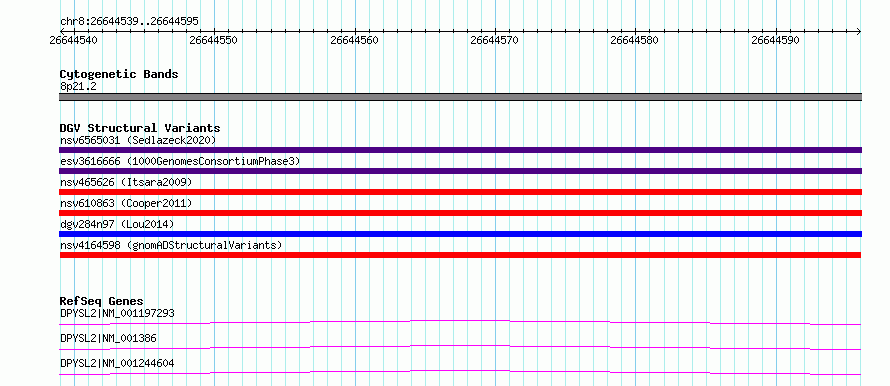Viewport: 890px width, 386px height.
Task: Open dgv284n97 (Lou2014) variant label
Action: pyautogui.click(x=117, y=224)
